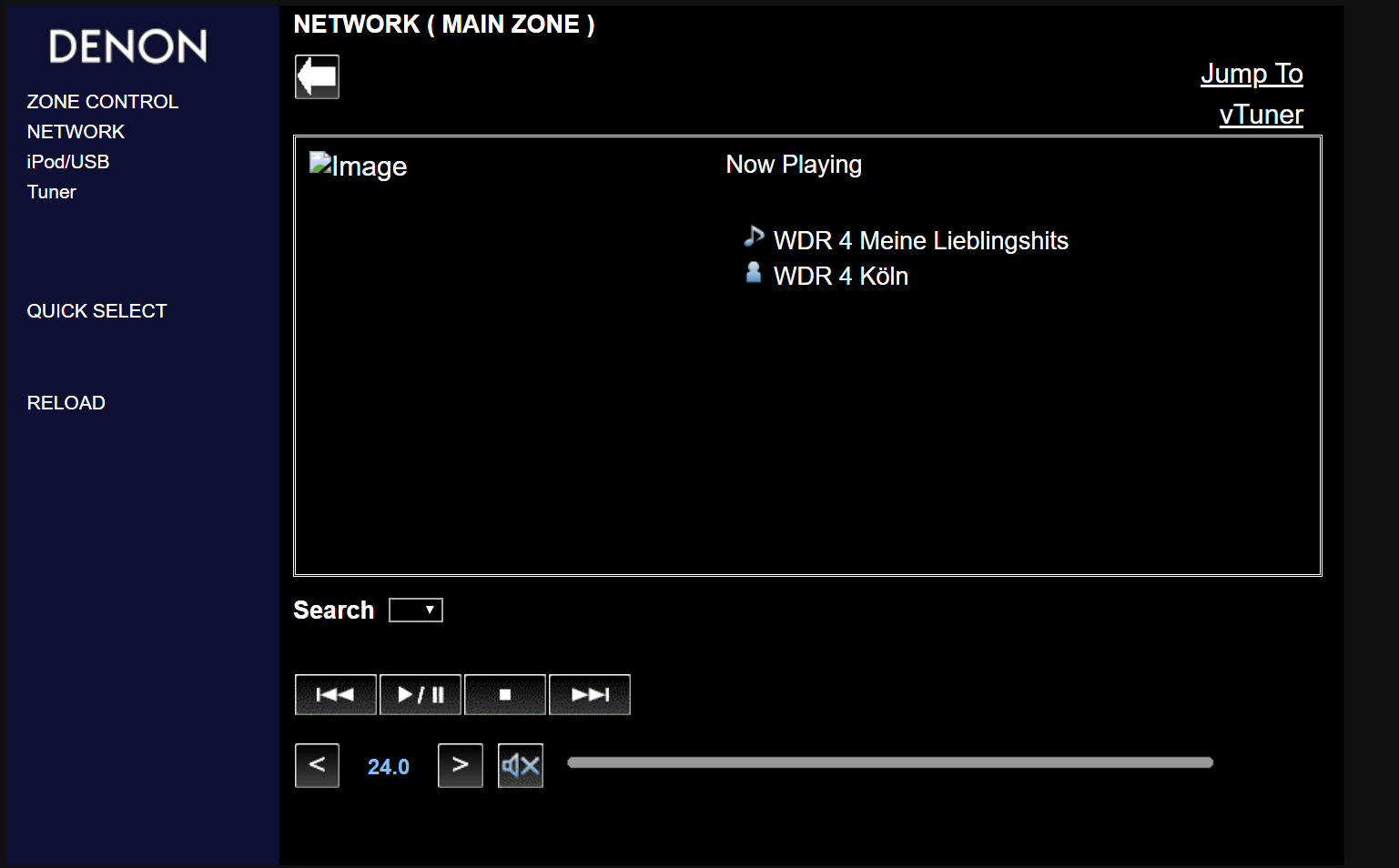
Task: Open Tuner in sidebar menu
Action: (x=52, y=192)
